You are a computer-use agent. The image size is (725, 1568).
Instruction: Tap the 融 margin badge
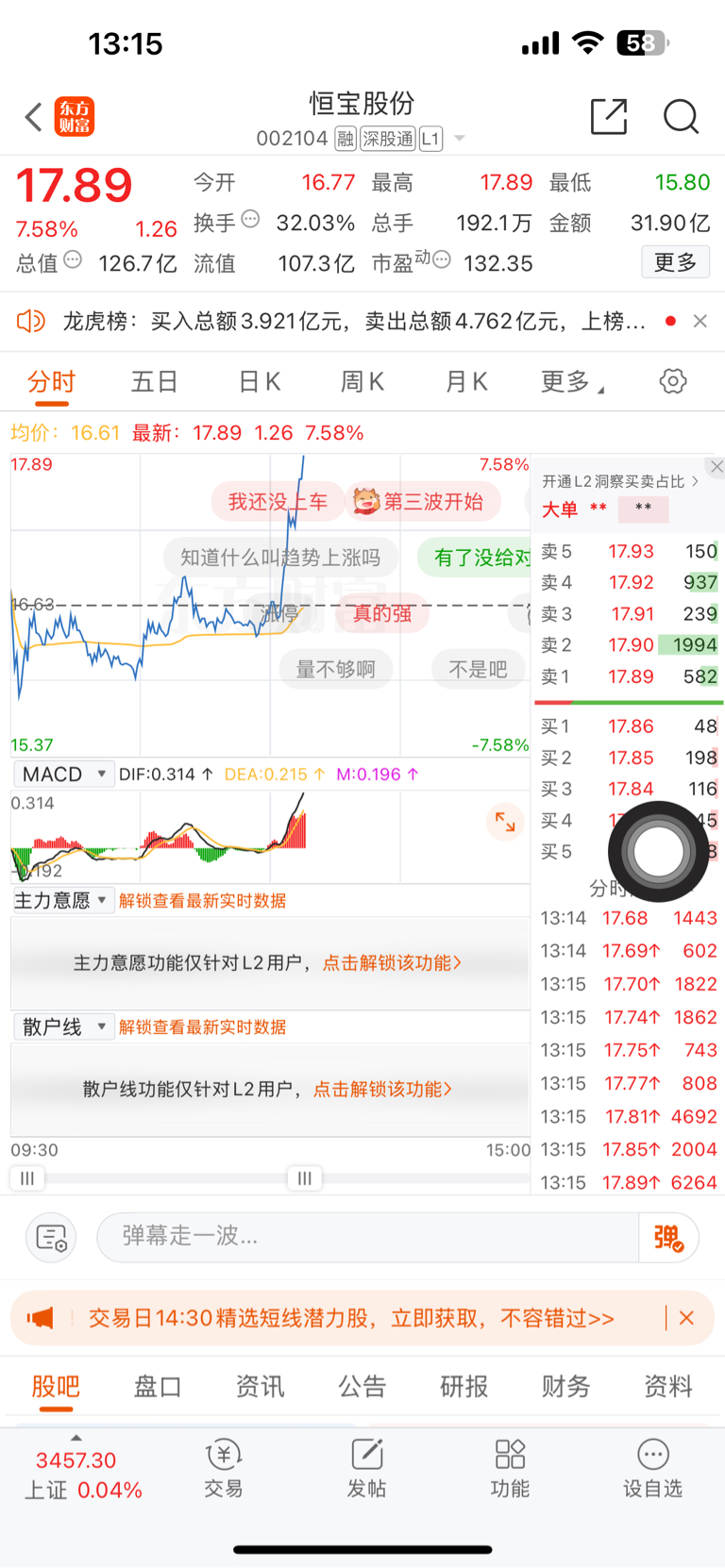pyautogui.click(x=346, y=140)
